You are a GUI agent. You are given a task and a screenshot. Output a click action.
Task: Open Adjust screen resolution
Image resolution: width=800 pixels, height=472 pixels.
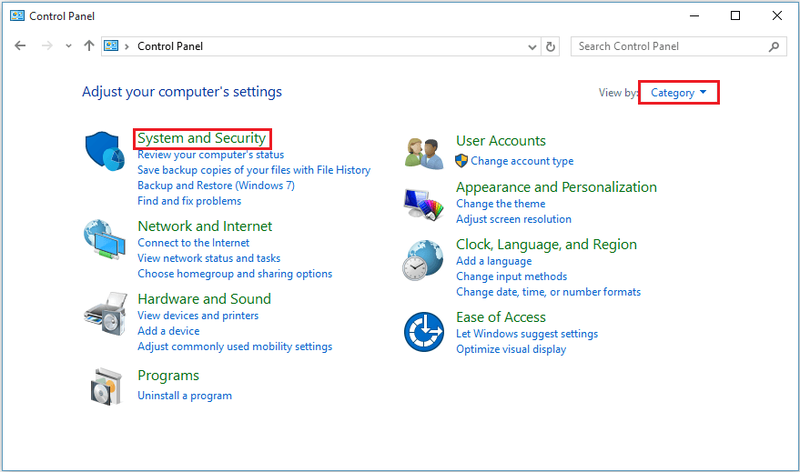click(514, 219)
